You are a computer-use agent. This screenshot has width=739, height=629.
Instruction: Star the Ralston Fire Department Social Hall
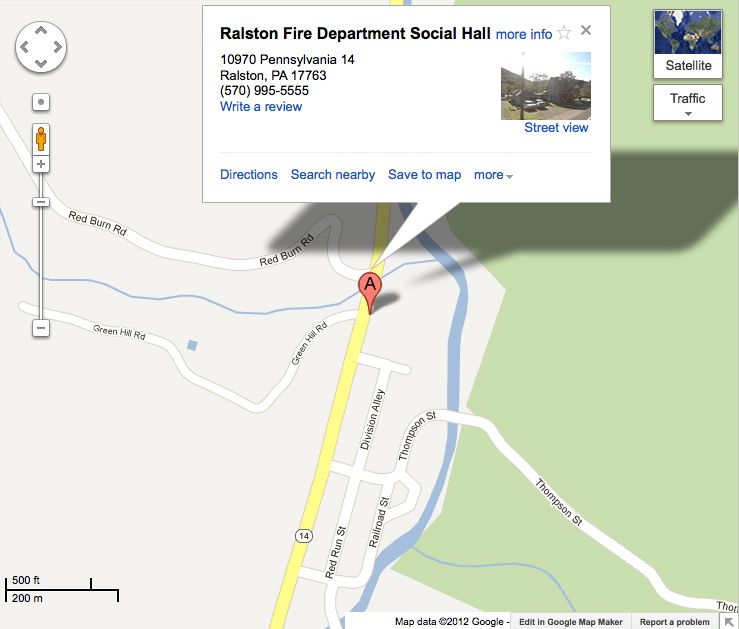(x=564, y=33)
